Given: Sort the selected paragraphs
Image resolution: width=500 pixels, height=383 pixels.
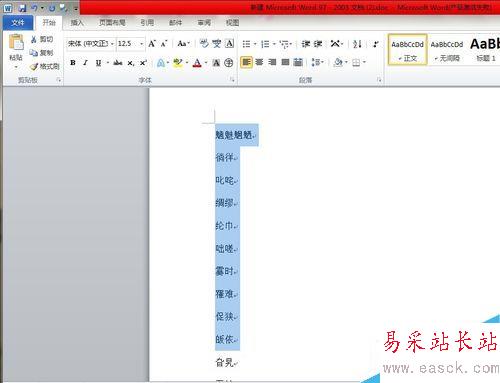Looking at the screenshot, I should click(357, 44).
